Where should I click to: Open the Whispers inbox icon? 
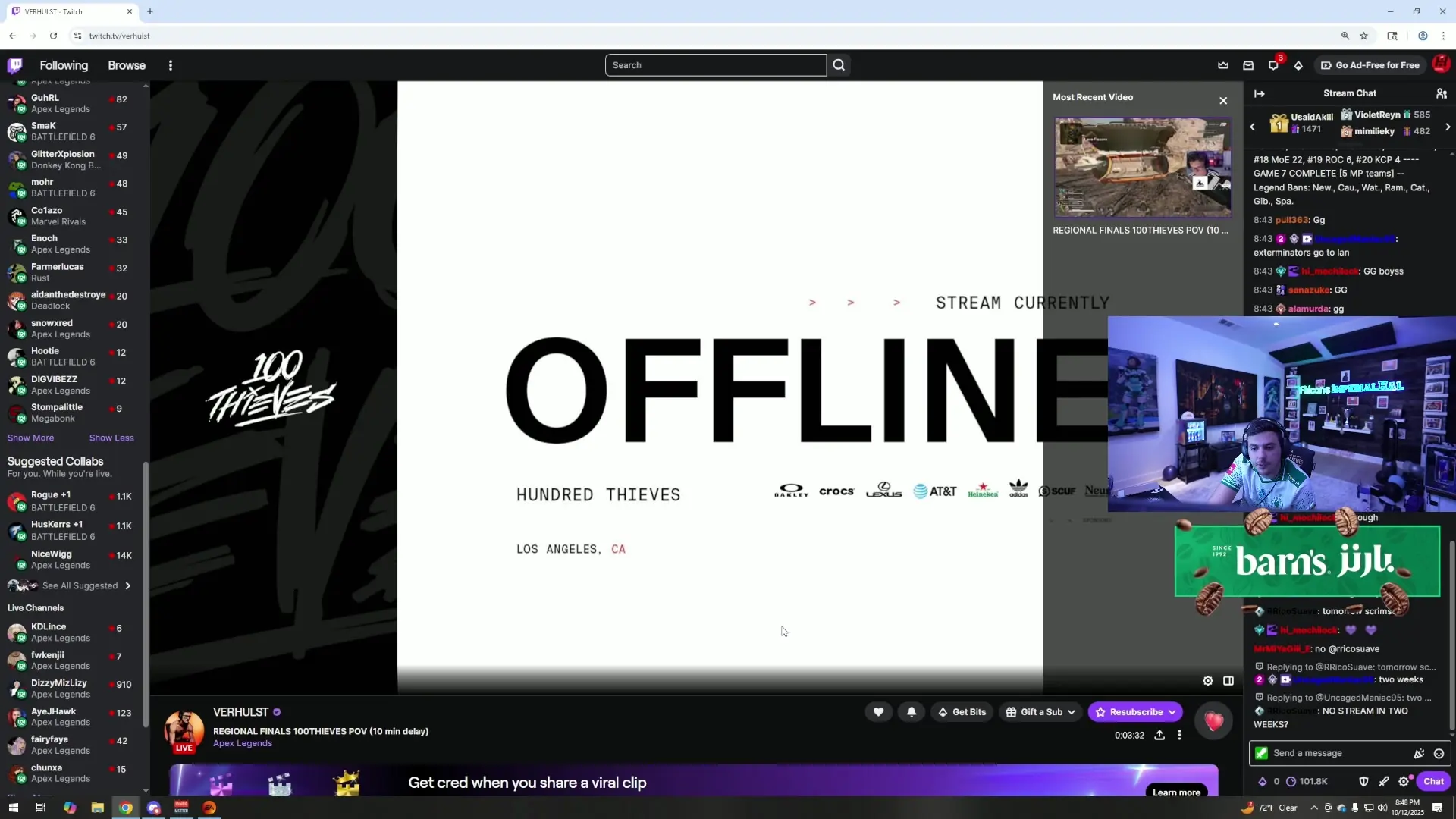(1248, 65)
